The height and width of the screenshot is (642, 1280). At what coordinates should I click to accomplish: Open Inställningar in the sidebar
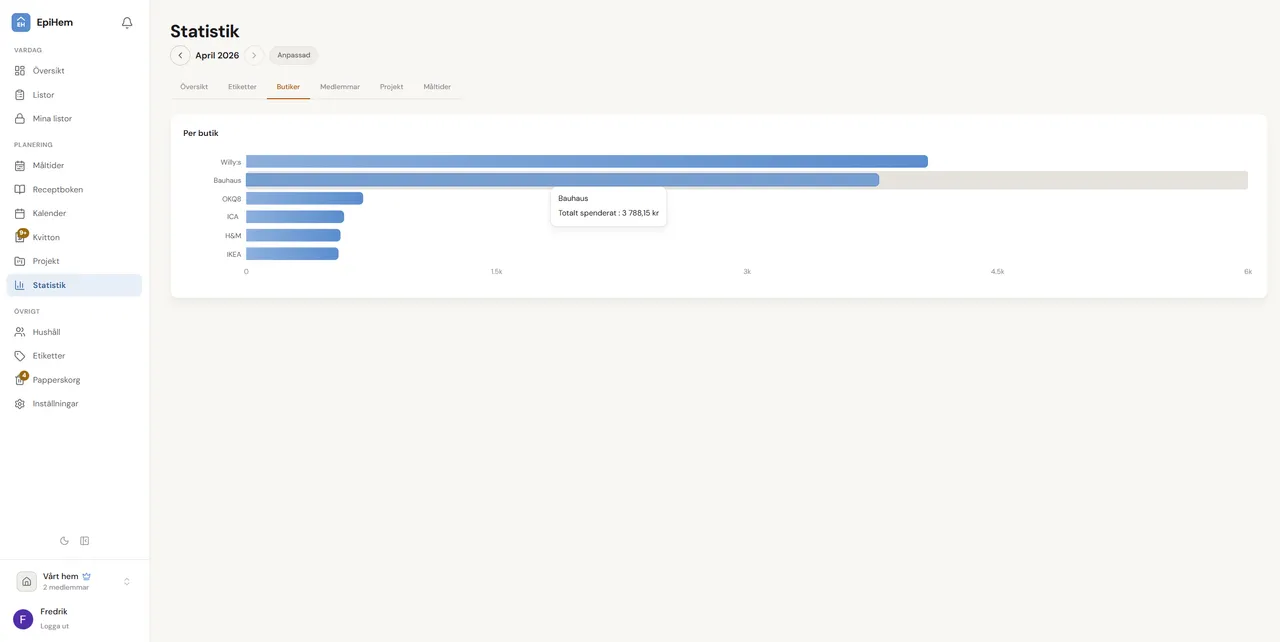(x=74, y=404)
